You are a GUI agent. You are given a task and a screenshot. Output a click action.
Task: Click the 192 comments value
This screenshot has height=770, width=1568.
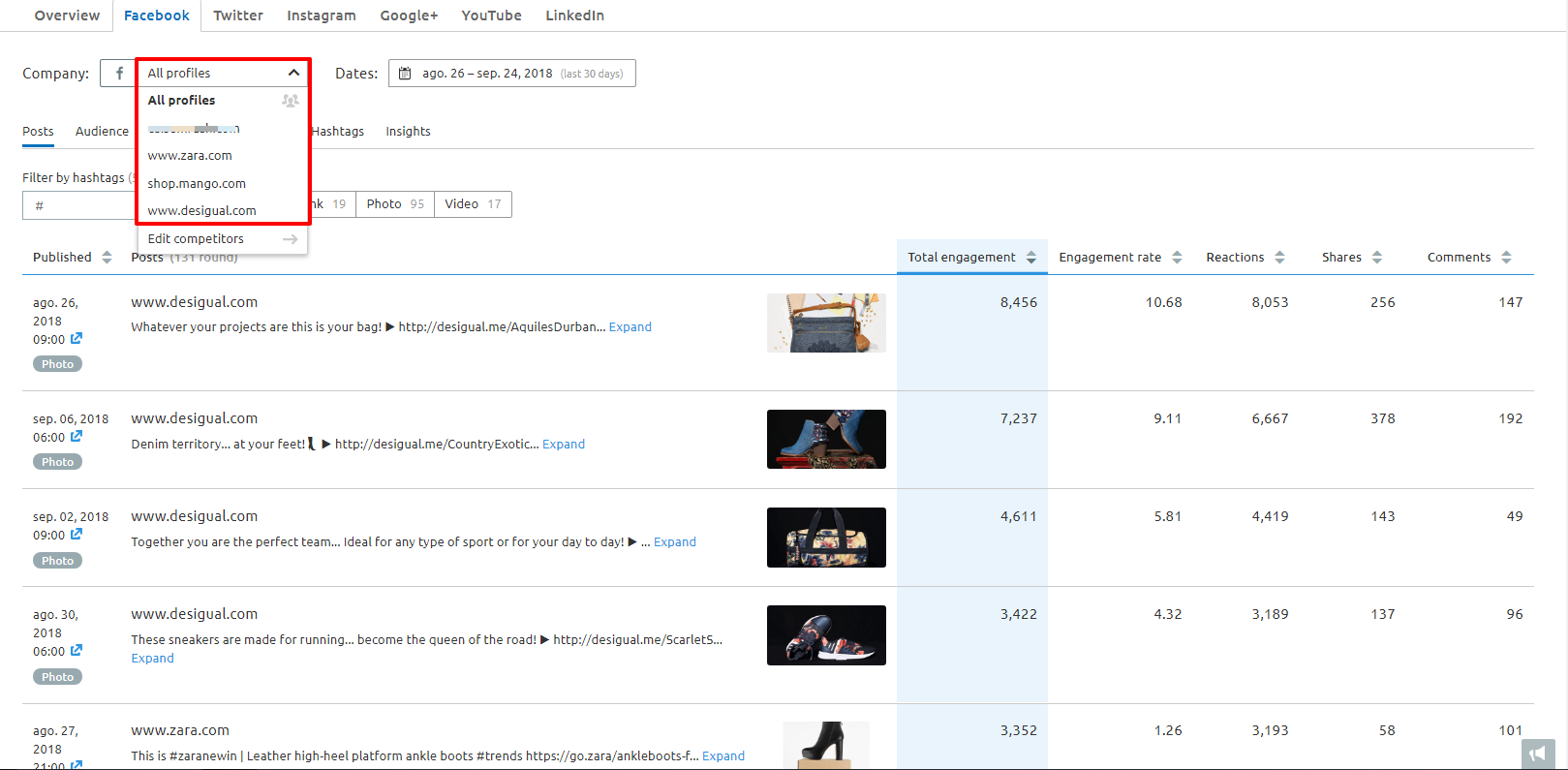pyautogui.click(x=1511, y=418)
